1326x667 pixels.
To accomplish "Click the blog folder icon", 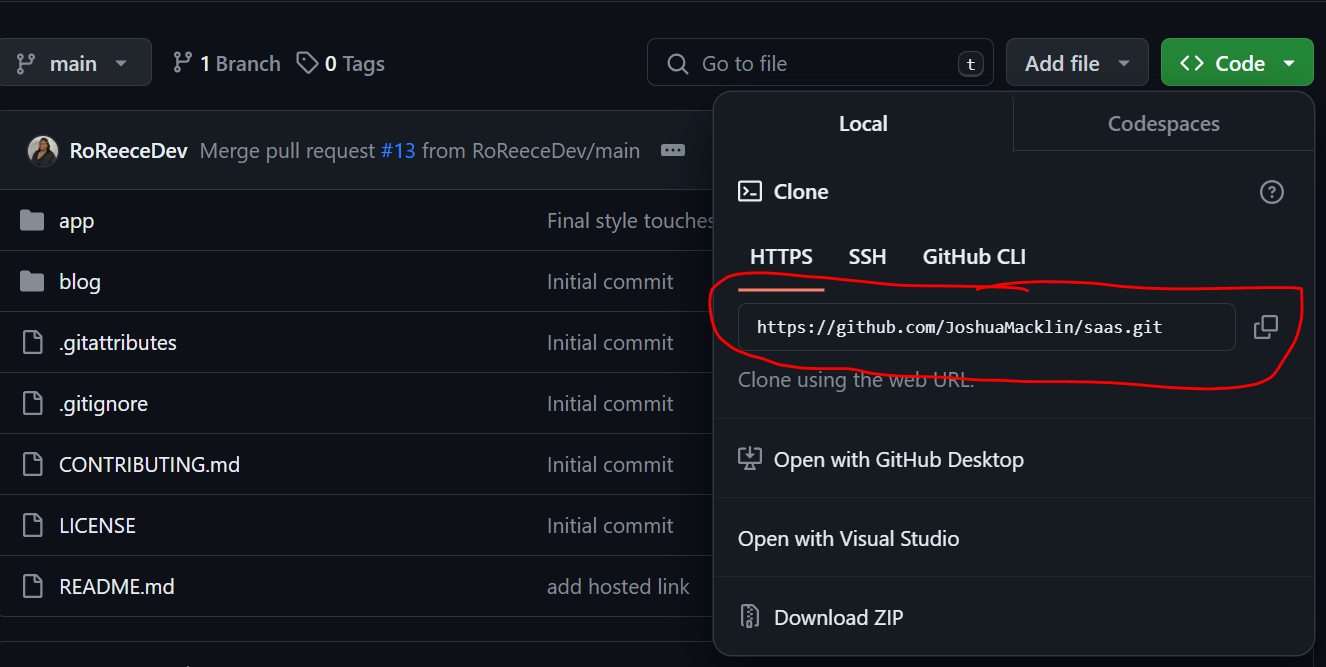I will 33,282.
